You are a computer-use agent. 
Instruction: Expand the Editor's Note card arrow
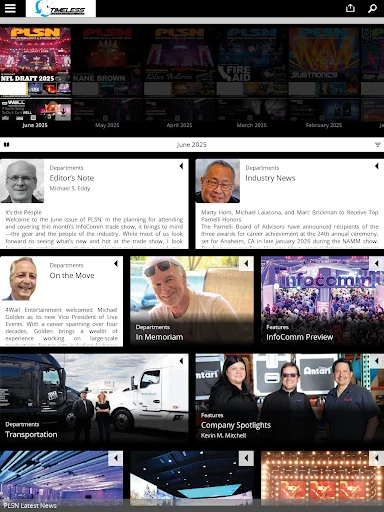[x=181, y=166]
